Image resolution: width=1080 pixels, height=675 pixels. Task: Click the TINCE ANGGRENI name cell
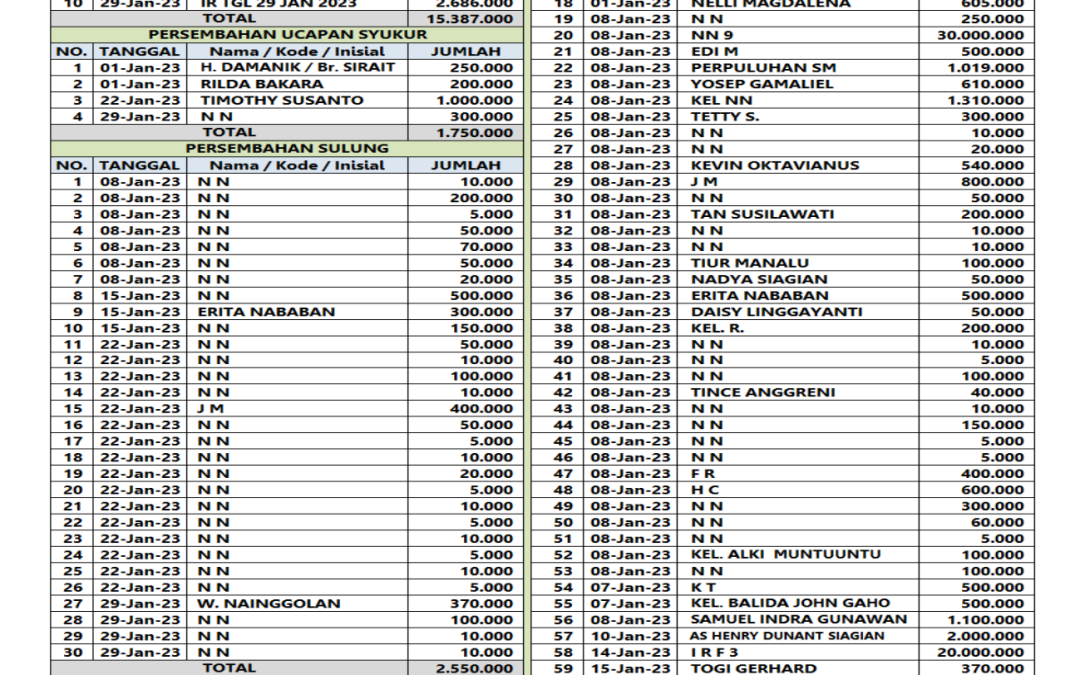coord(762,392)
